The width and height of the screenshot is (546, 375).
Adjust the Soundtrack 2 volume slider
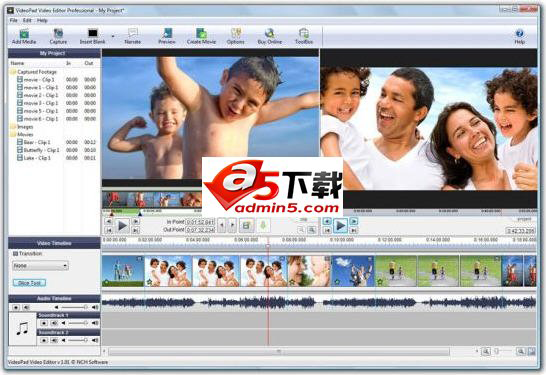pyautogui.click(x=77, y=340)
